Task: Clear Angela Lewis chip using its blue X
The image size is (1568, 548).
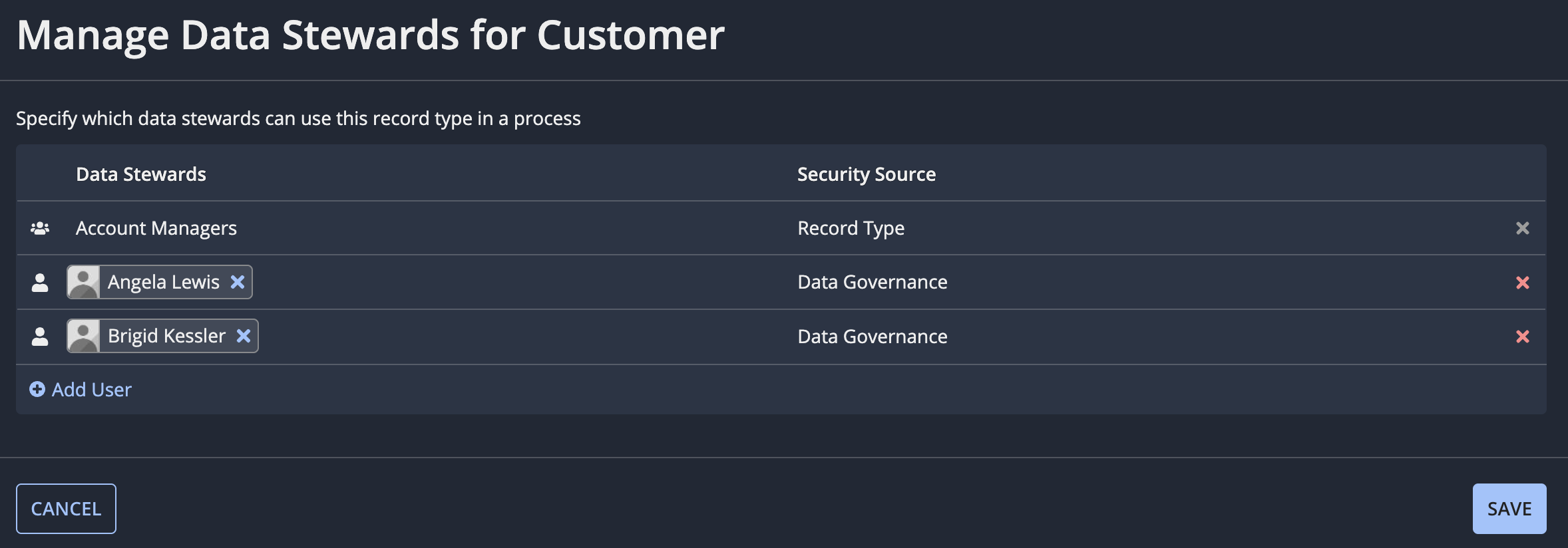Action: click(238, 282)
